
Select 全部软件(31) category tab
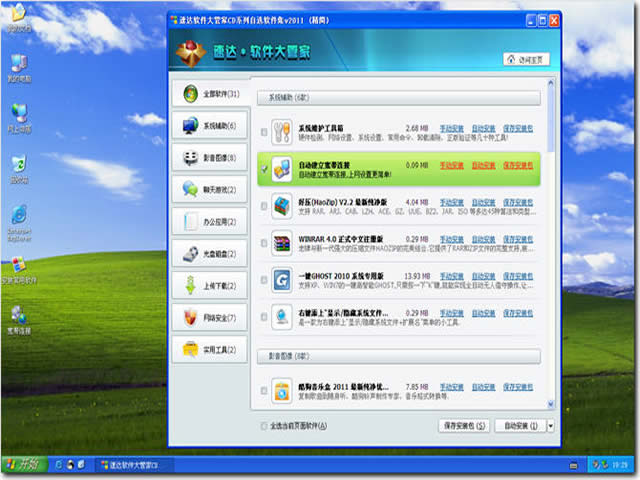tap(210, 94)
